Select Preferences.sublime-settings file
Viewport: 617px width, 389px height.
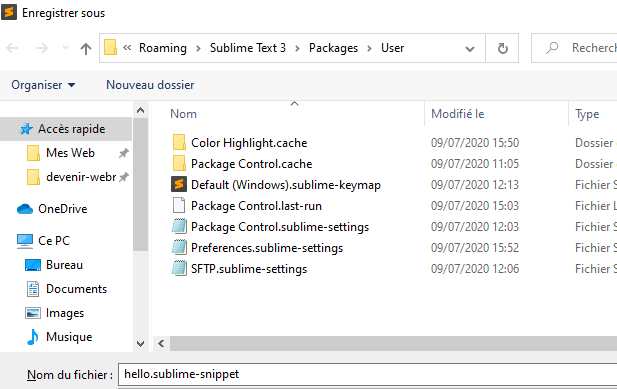point(267,248)
